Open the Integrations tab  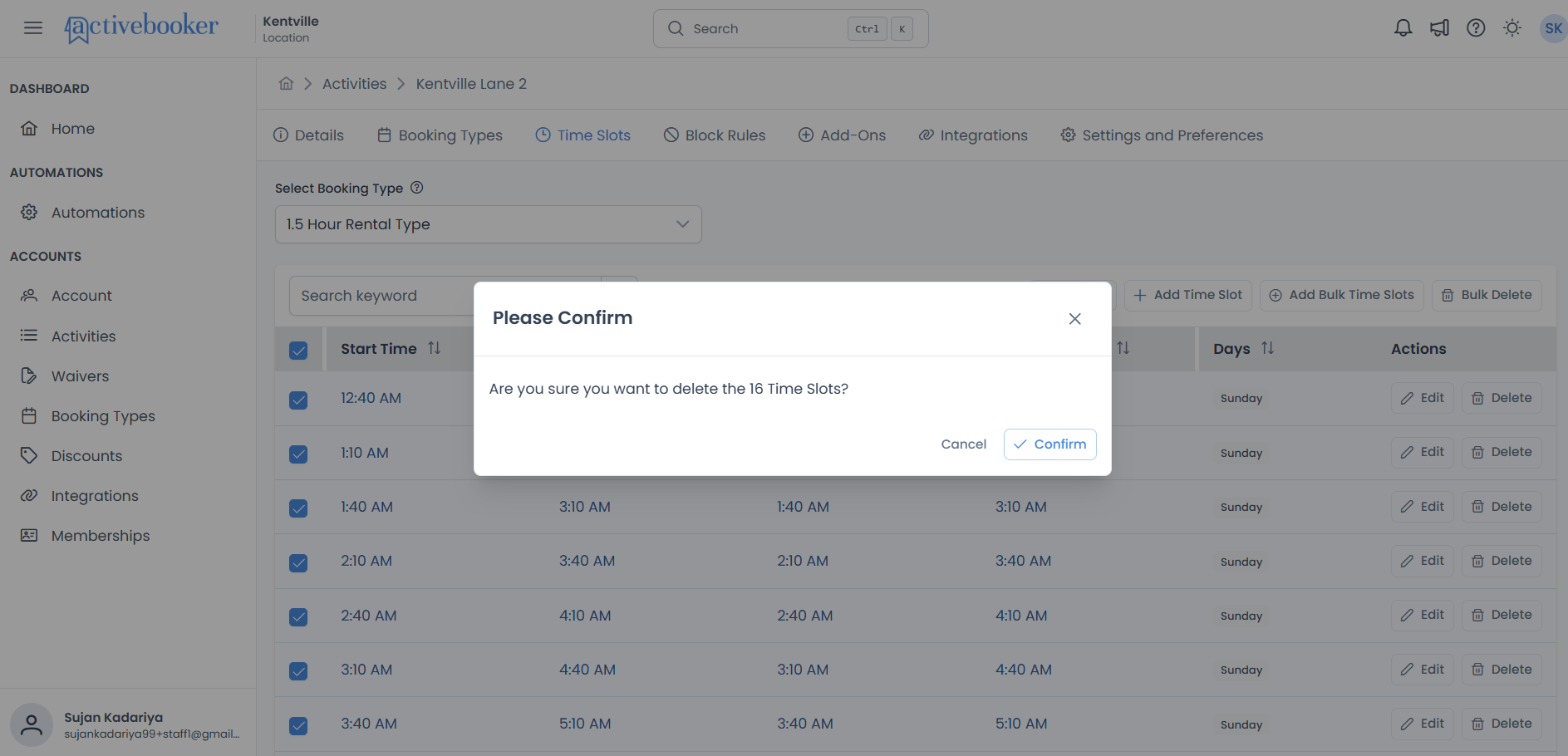coord(973,135)
